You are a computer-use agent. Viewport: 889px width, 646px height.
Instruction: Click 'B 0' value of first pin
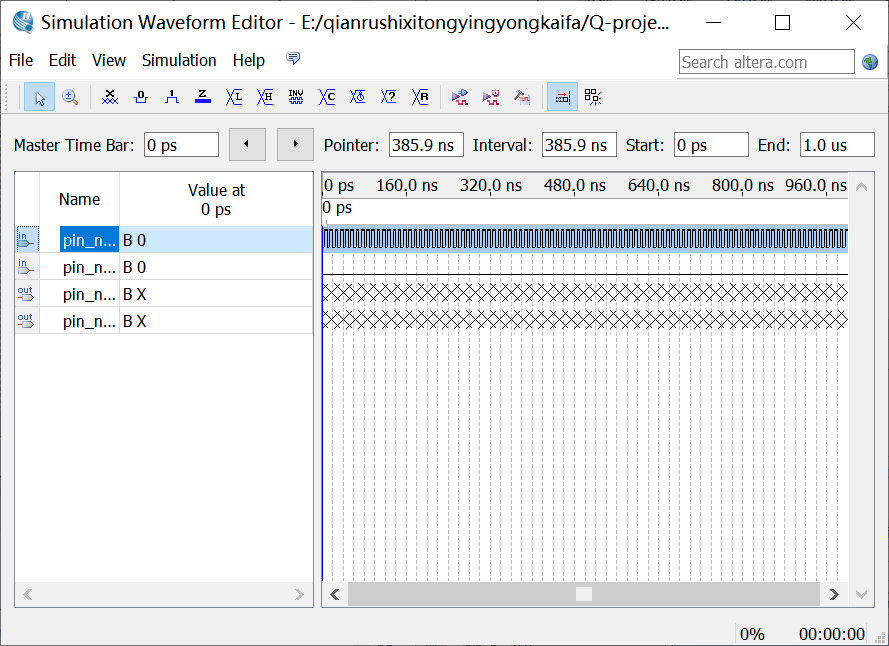click(x=215, y=240)
